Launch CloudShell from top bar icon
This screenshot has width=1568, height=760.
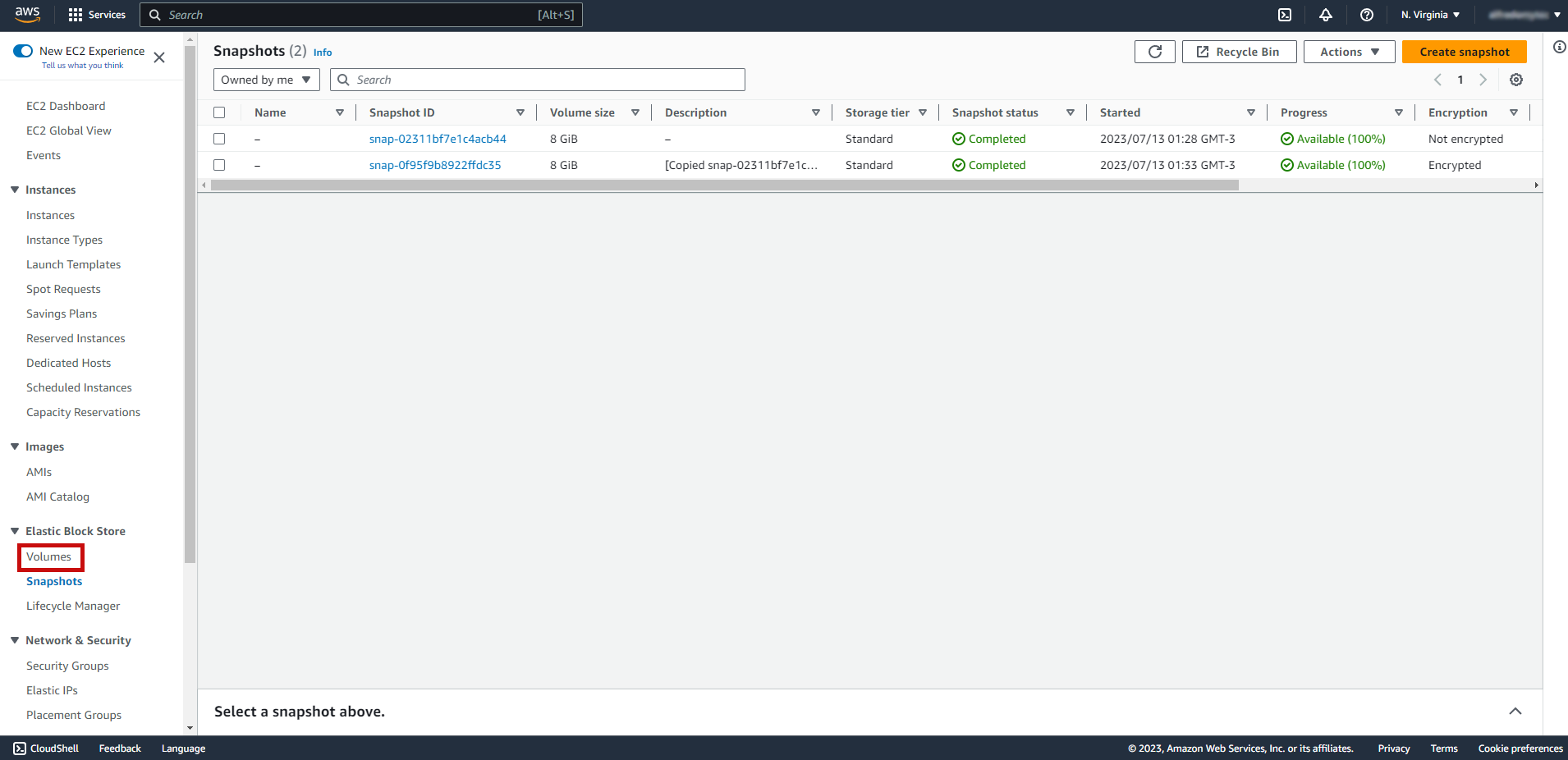click(1285, 15)
